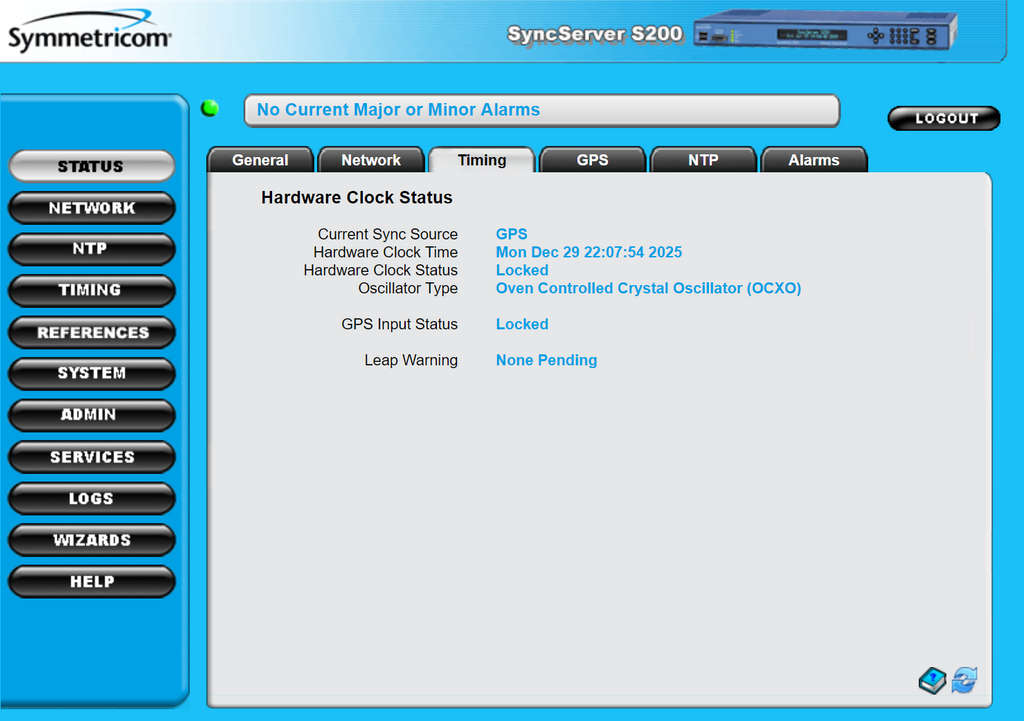The image size is (1024, 721).
Task: Launch the WIZARDS sidebar section
Action: pyautogui.click(x=92, y=540)
